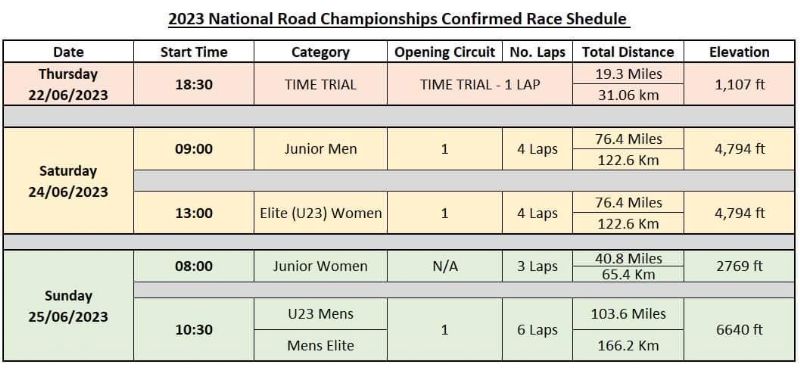800x370 pixels.
Task: Click the Junior Women category cell
Action: click(x=320, y=266)
